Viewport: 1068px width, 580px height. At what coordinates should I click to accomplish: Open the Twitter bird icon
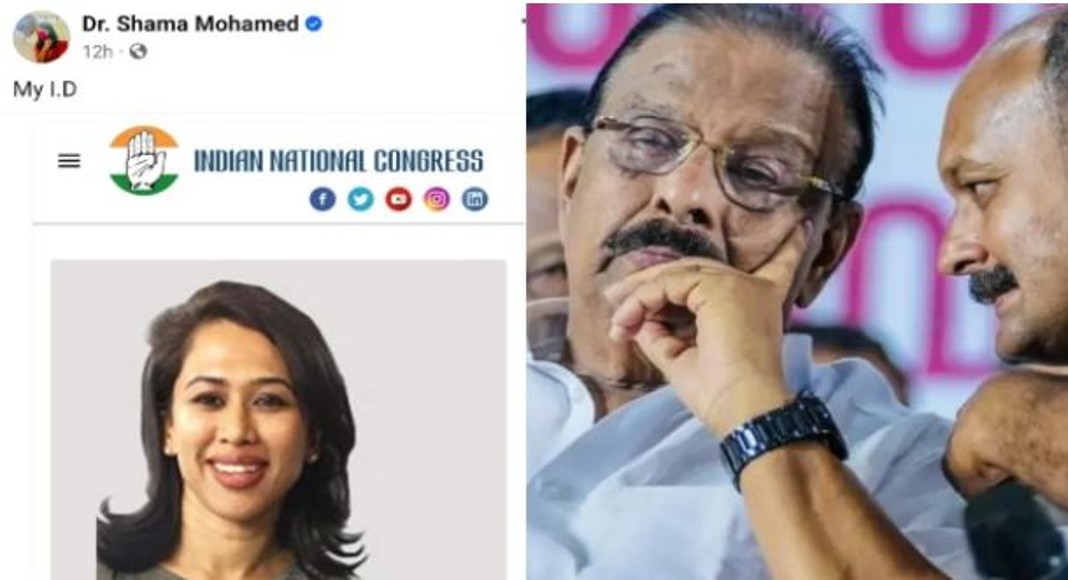click(360, 199)
